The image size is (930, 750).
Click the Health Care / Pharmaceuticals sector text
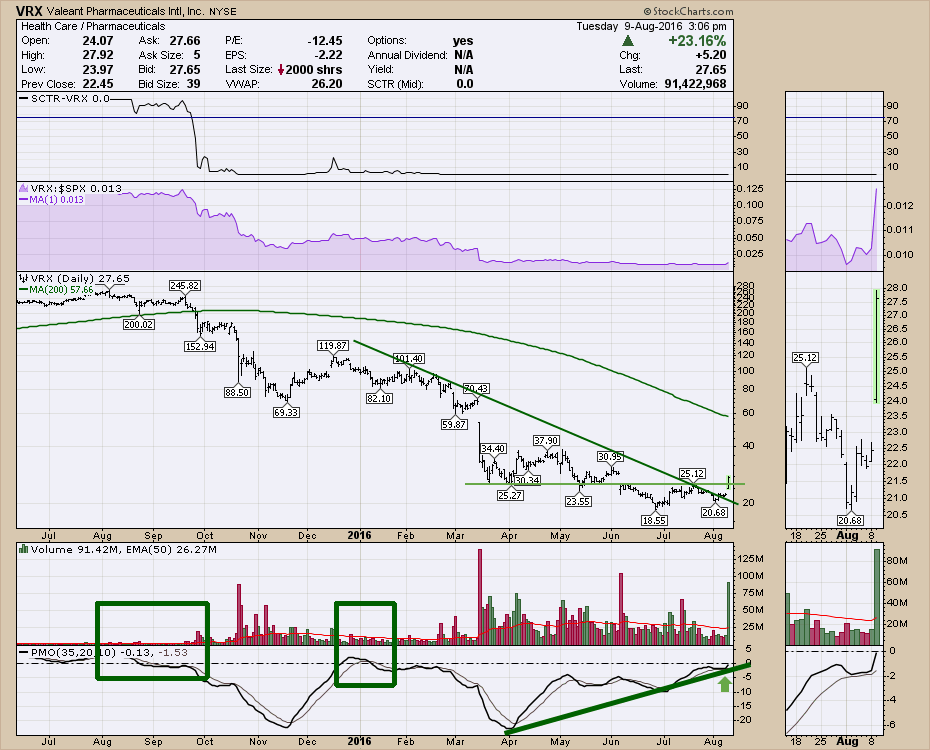(93, 26)
